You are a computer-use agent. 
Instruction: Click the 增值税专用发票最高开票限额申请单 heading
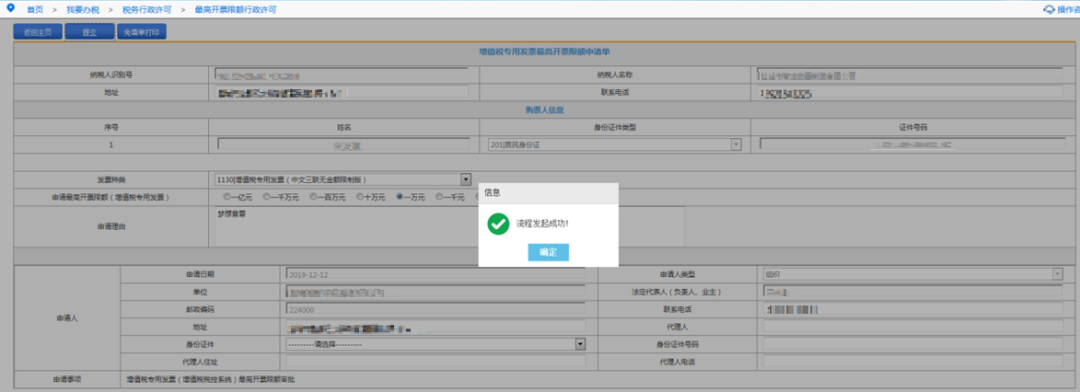click(544, 52)
